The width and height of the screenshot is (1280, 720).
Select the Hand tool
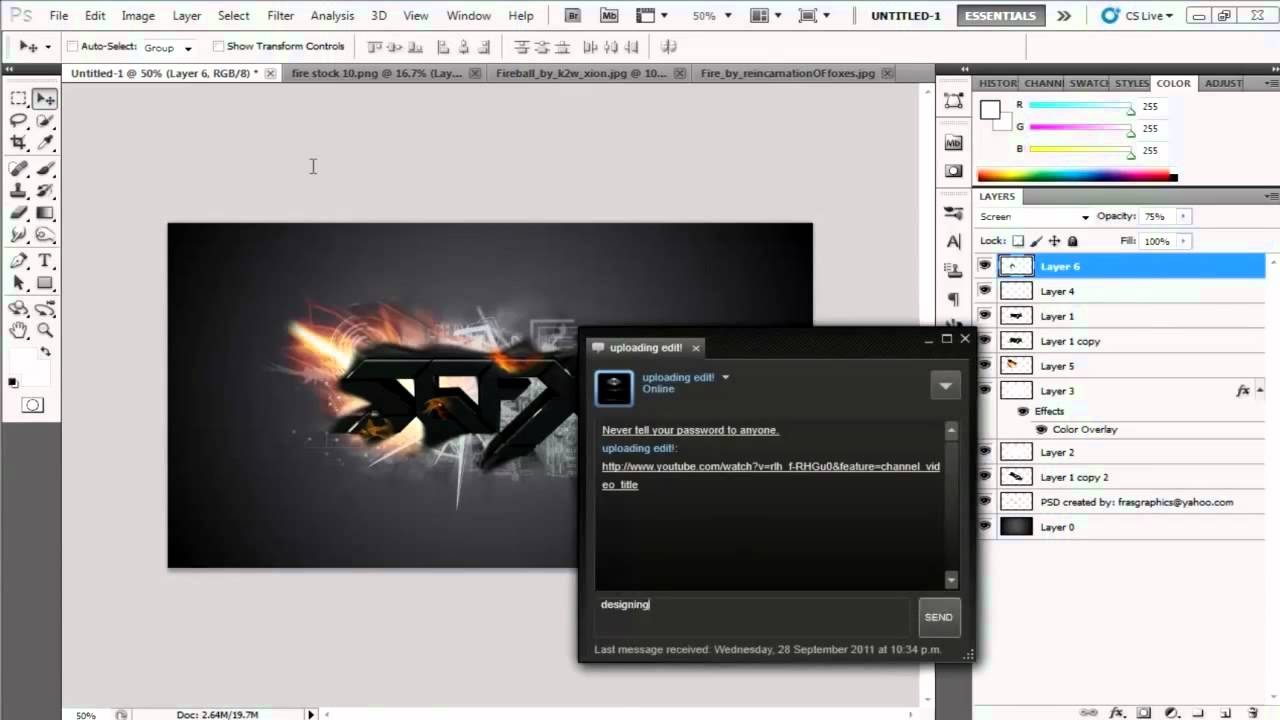[x=18, y=330]
